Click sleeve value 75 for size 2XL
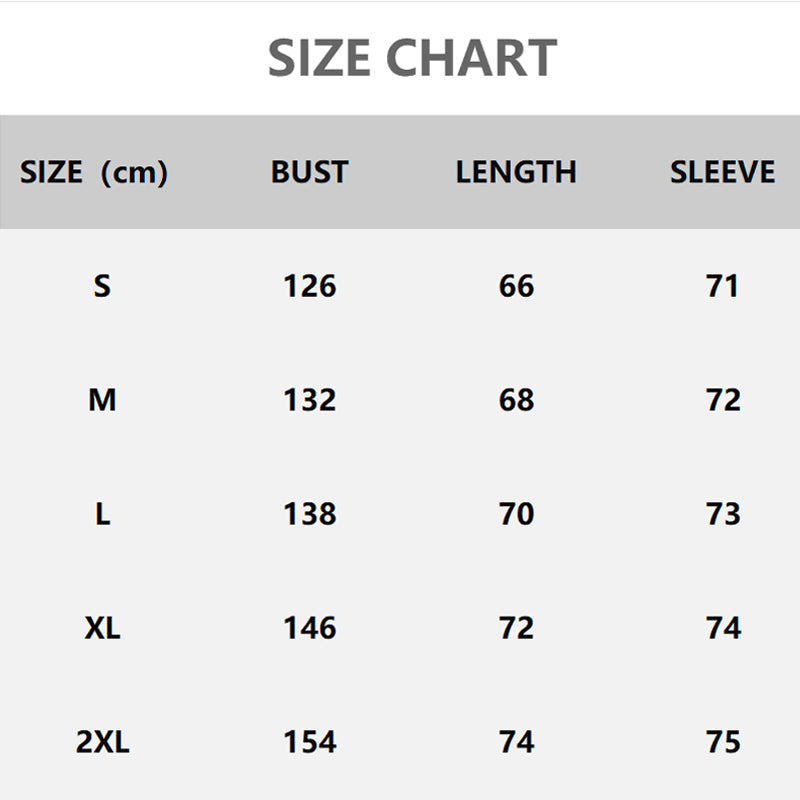This screenshot has height=800, width=800. (x=722, y=743)
